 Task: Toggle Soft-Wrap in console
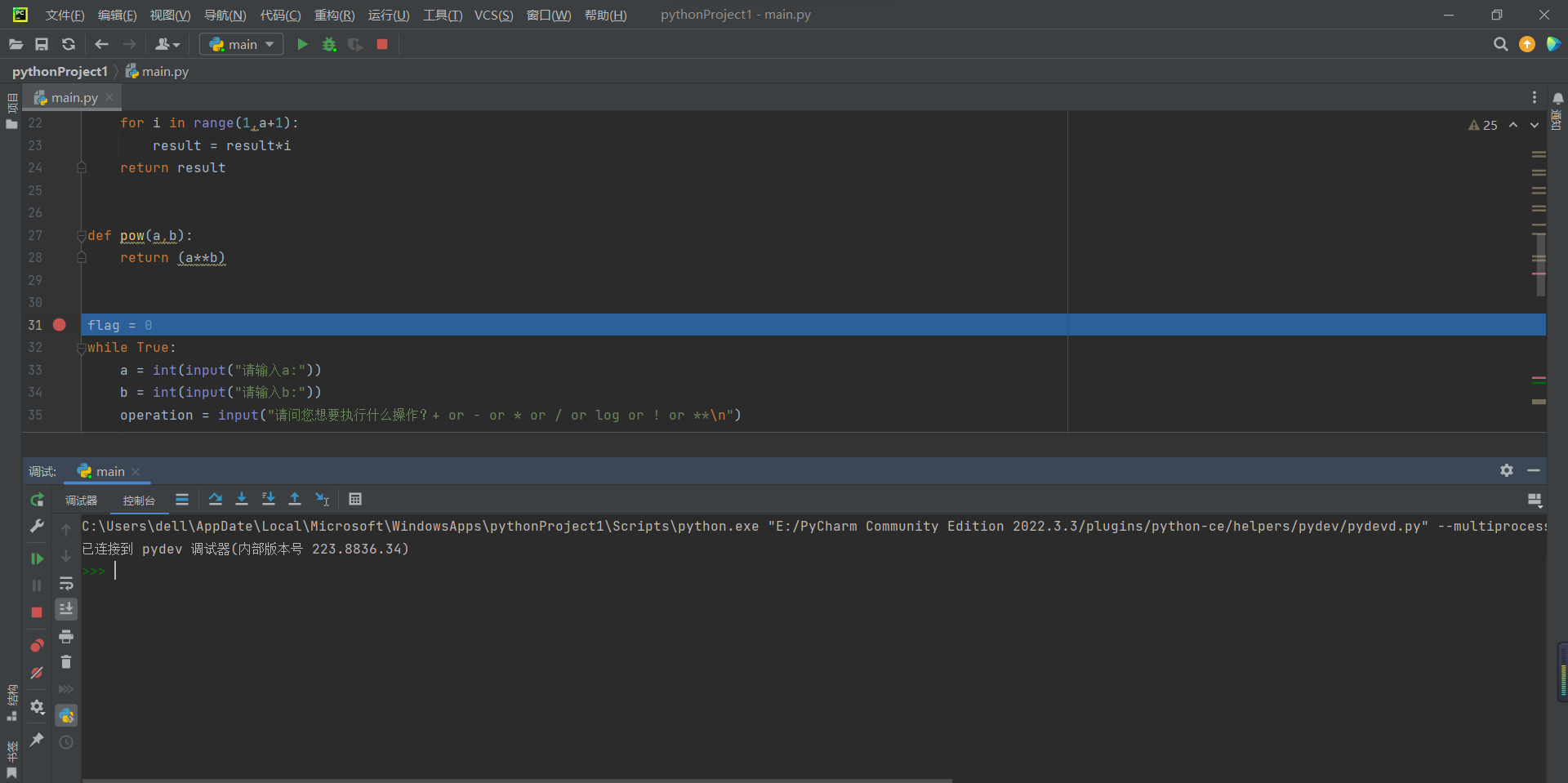coord(66,583)
